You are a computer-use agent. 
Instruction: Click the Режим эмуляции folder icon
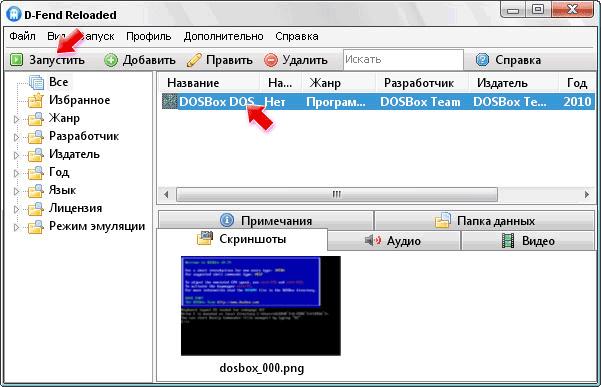[36, 226]
